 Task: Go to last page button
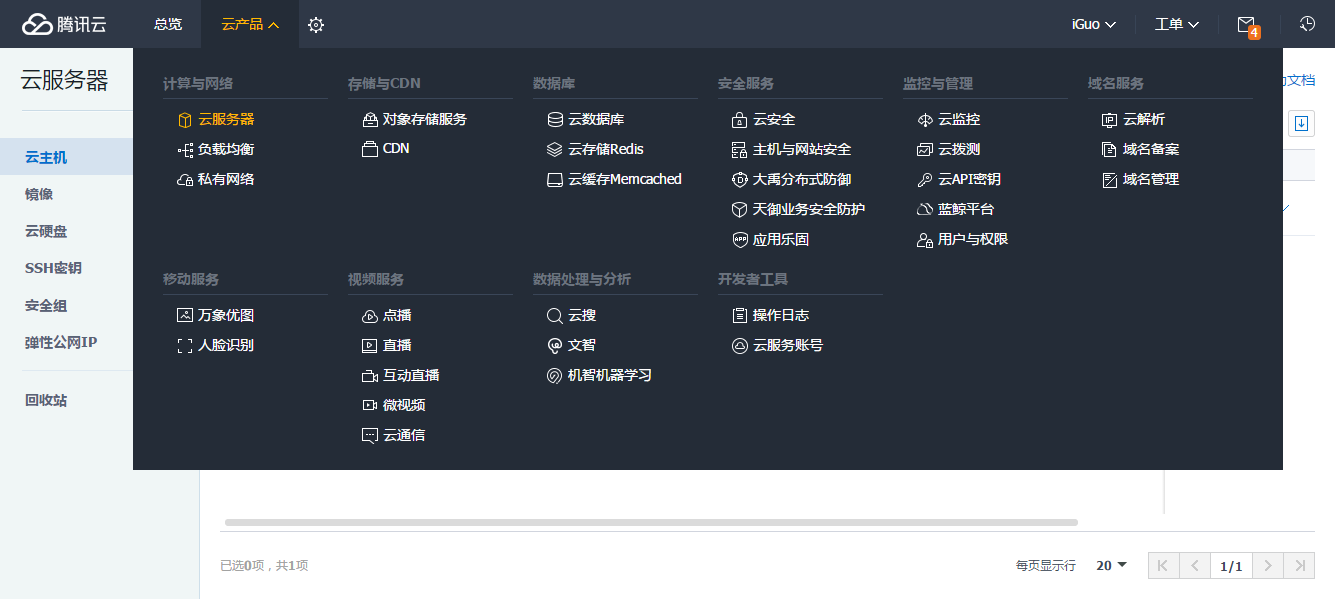point(1299,565)
